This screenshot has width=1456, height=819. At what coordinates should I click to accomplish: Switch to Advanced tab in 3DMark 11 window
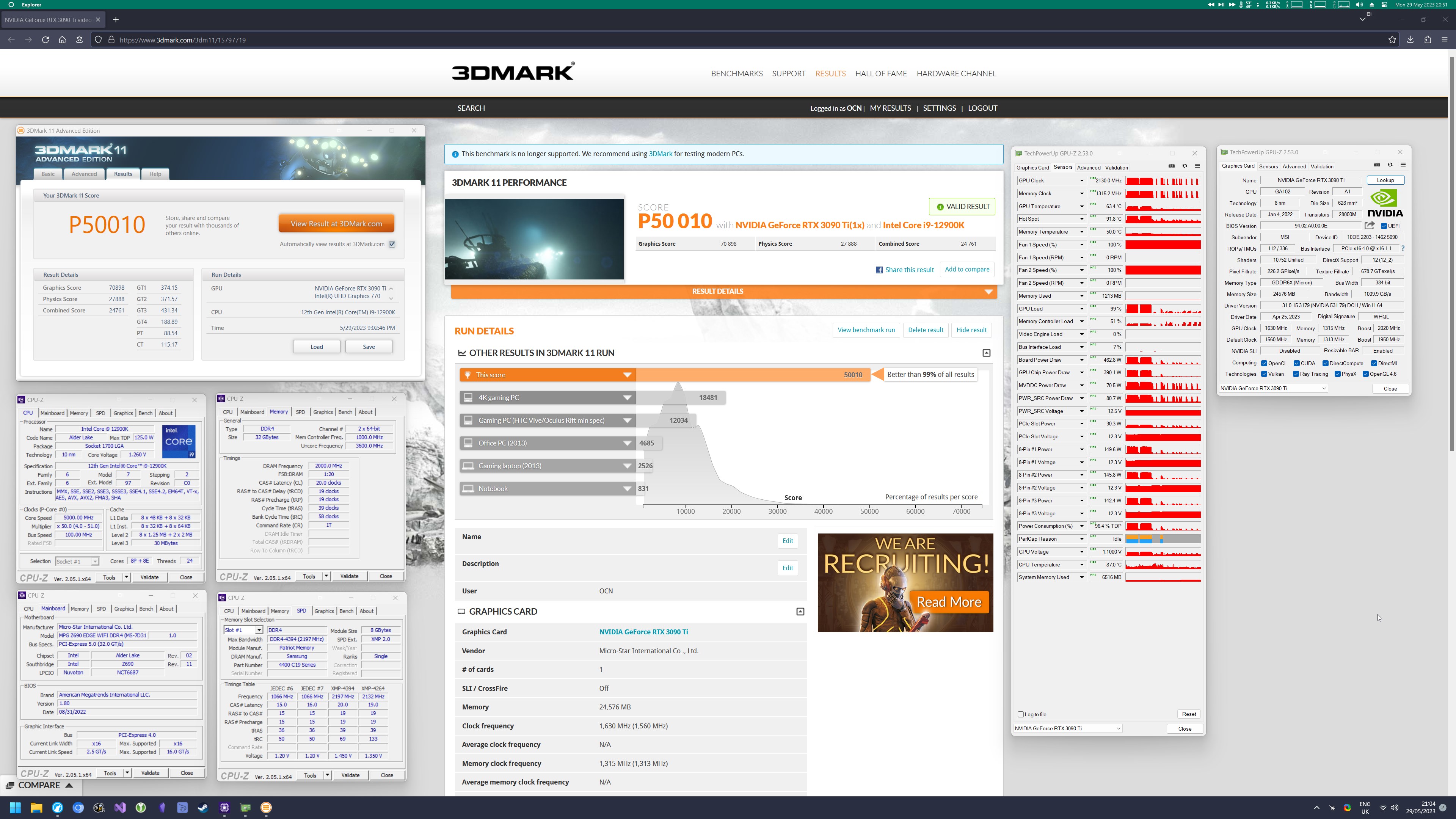pos(84,174)
